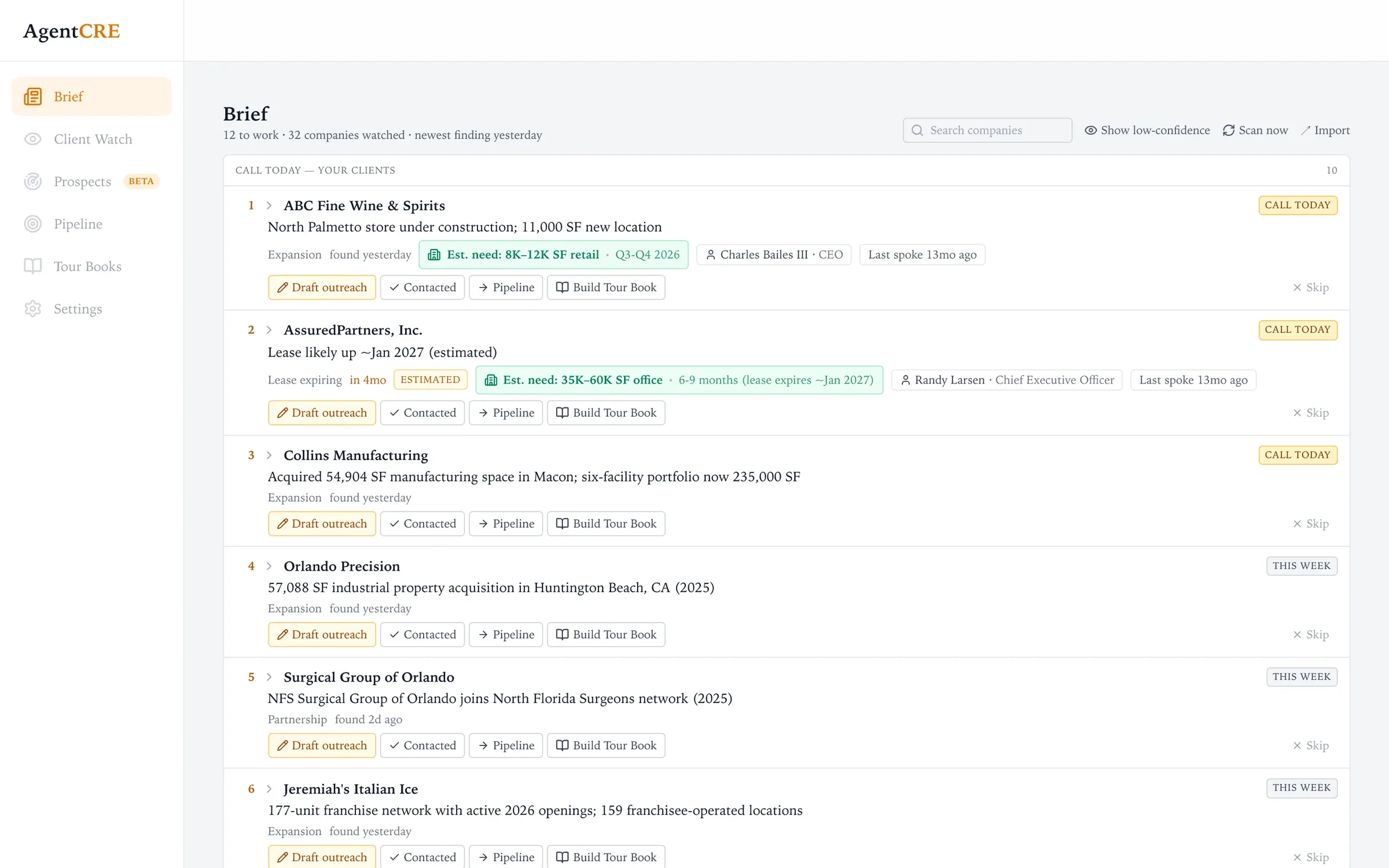This screenshot has height=868, width=1389.
Task: Open Randy Larsen contact chip
Action: tap(1007, 380)
